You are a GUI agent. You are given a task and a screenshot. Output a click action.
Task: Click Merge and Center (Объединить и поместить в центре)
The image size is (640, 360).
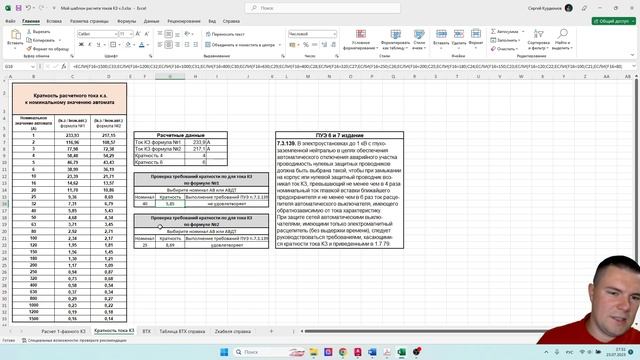pos(240,45)
